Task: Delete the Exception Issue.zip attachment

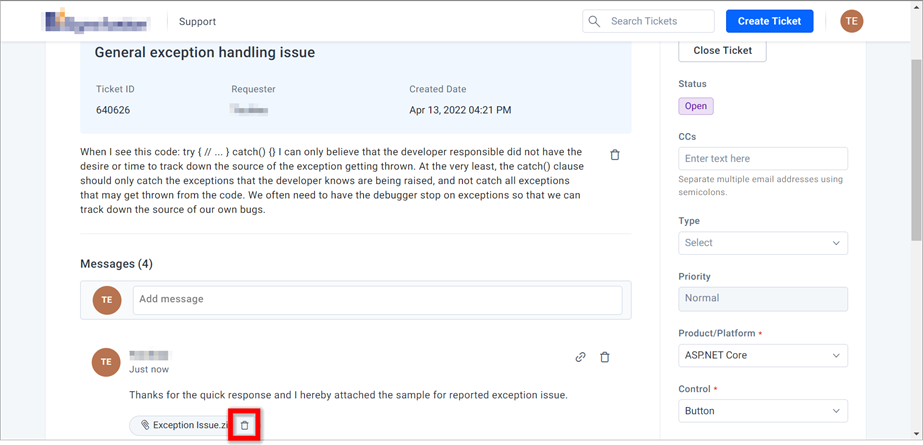Action: 245,425
